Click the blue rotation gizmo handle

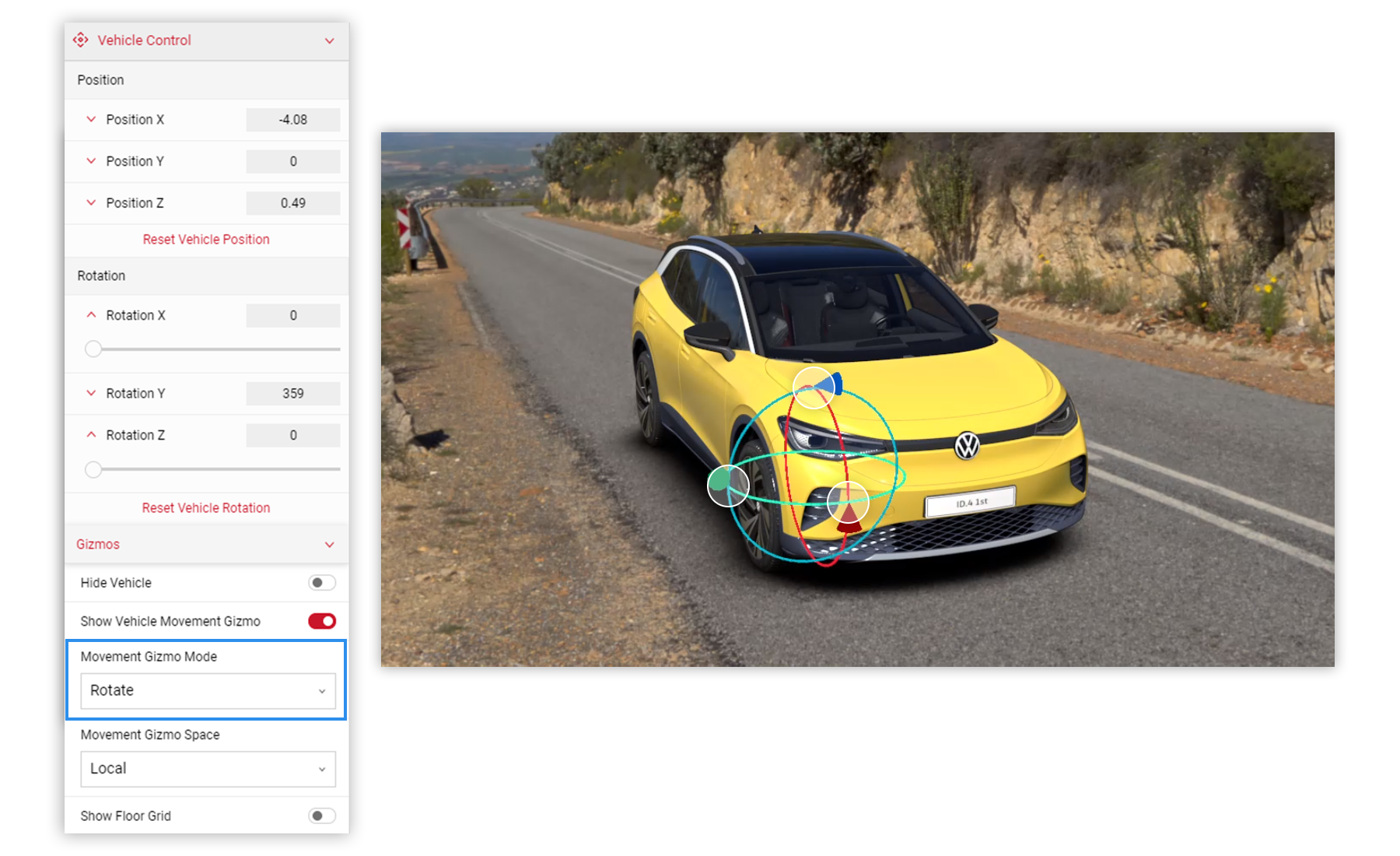click(814, 387)
